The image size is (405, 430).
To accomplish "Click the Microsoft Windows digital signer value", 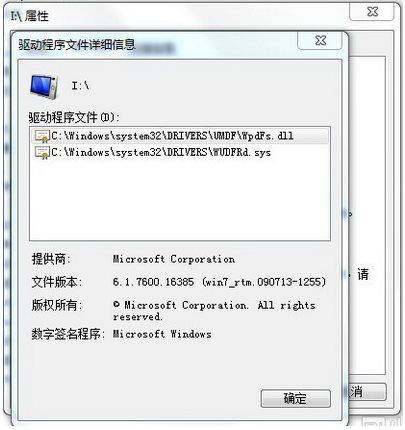I will point(162,334).
